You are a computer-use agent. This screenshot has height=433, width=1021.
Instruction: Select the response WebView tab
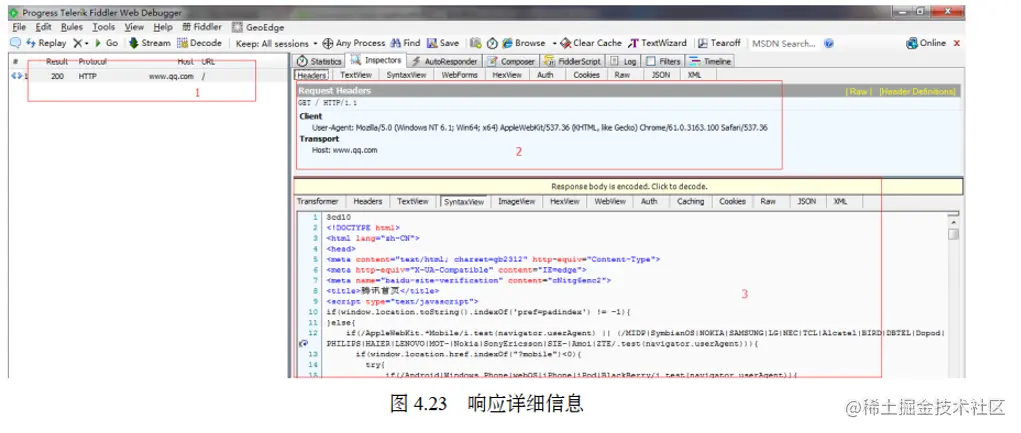coord(610,202)
